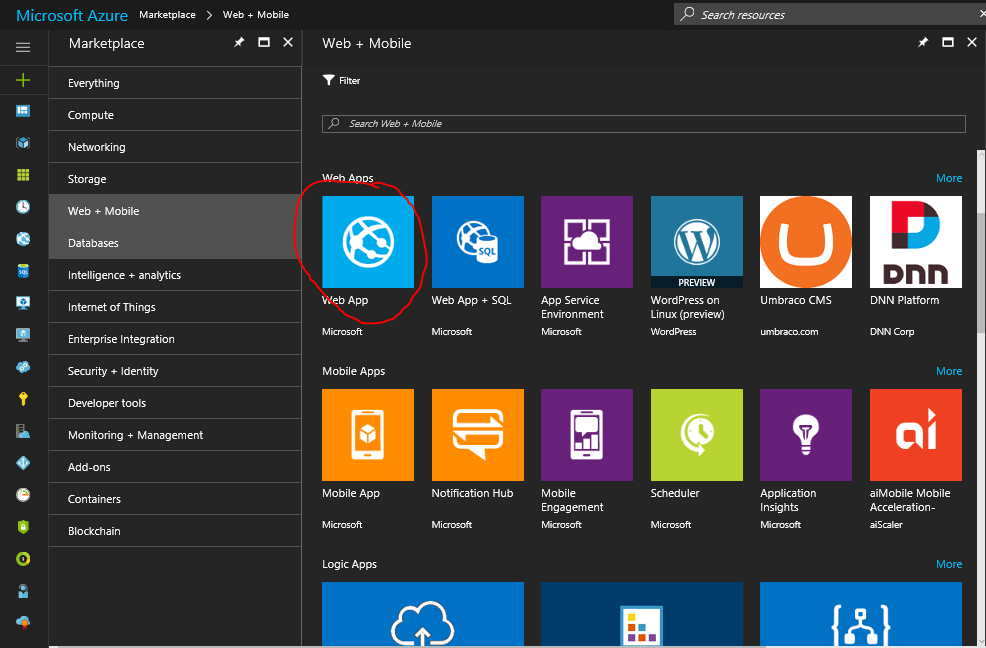Open the Web App tile

pos(368,242)
